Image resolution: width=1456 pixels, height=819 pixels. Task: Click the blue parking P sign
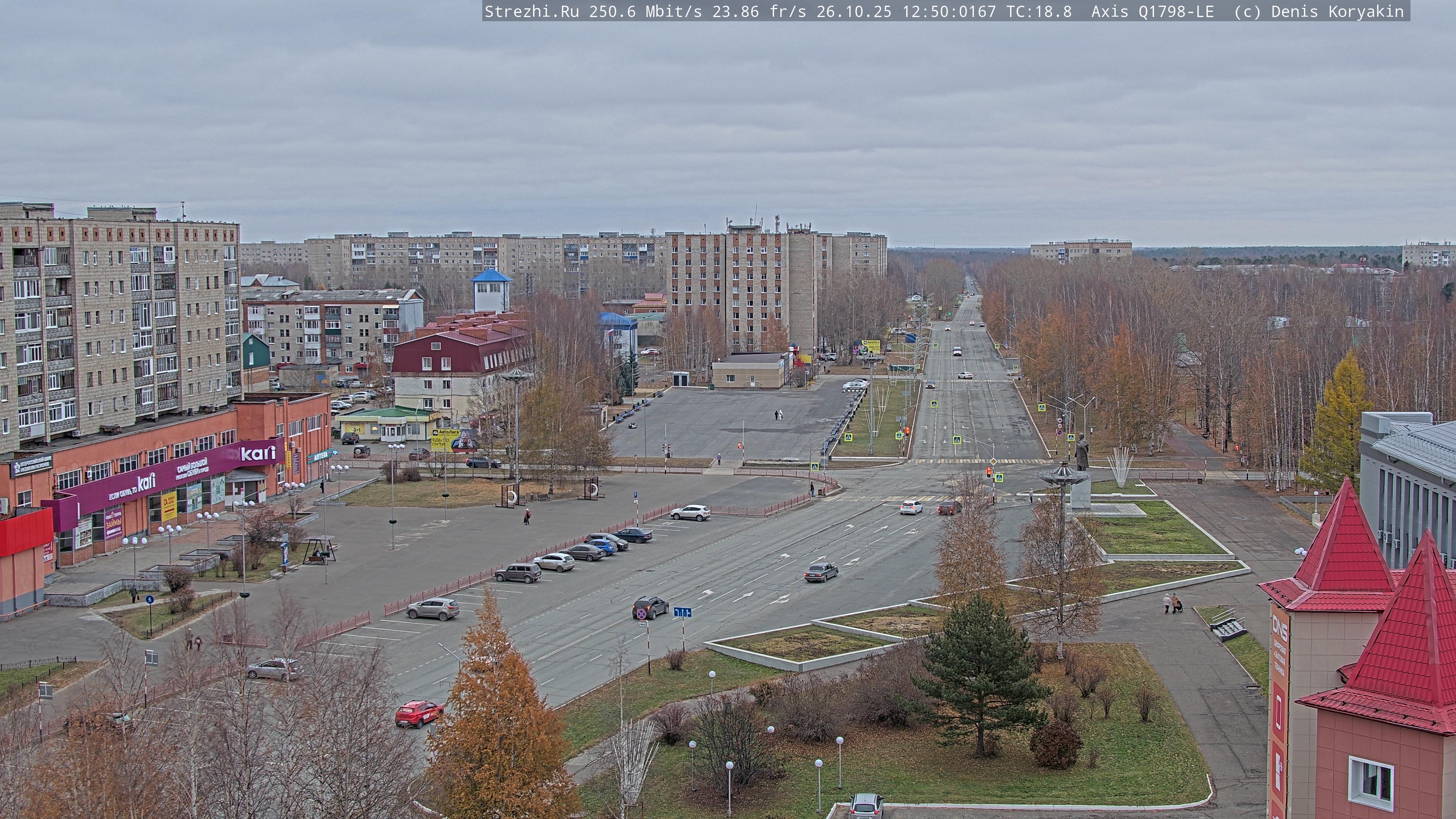point(635,495)
